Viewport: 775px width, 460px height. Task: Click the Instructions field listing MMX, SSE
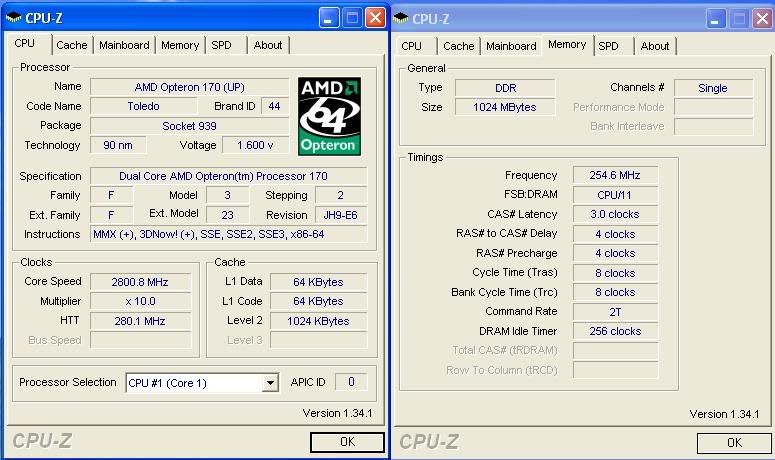click(x=228, y=234)
